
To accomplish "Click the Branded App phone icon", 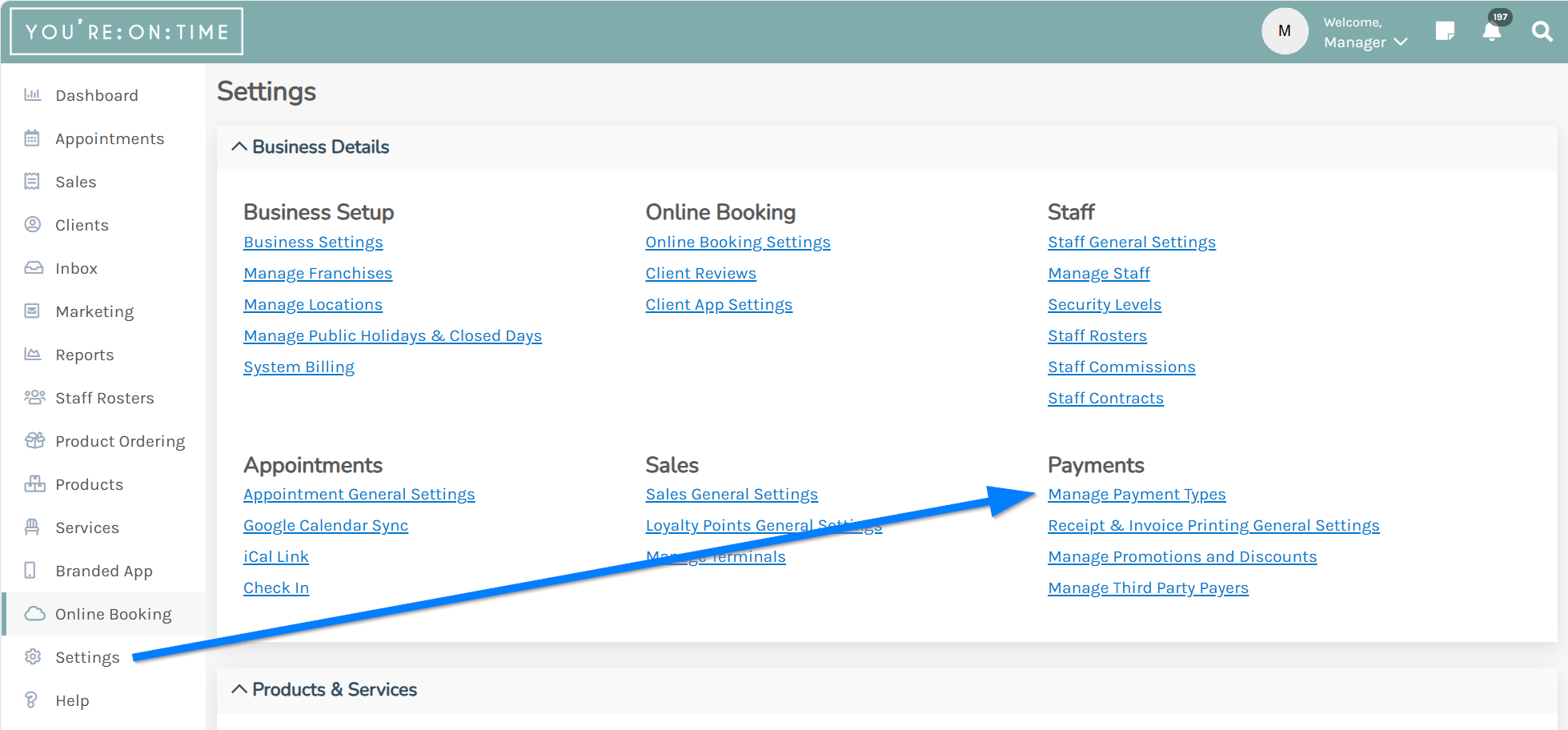I will click(30, 570).
